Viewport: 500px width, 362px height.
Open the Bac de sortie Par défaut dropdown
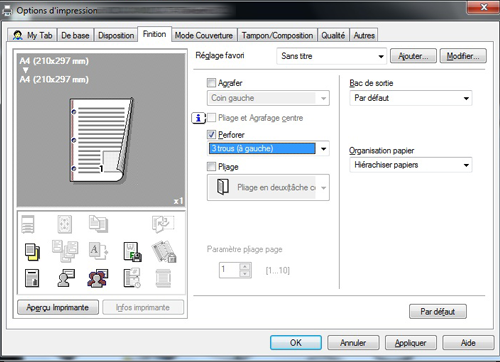(x=411, y=98)
